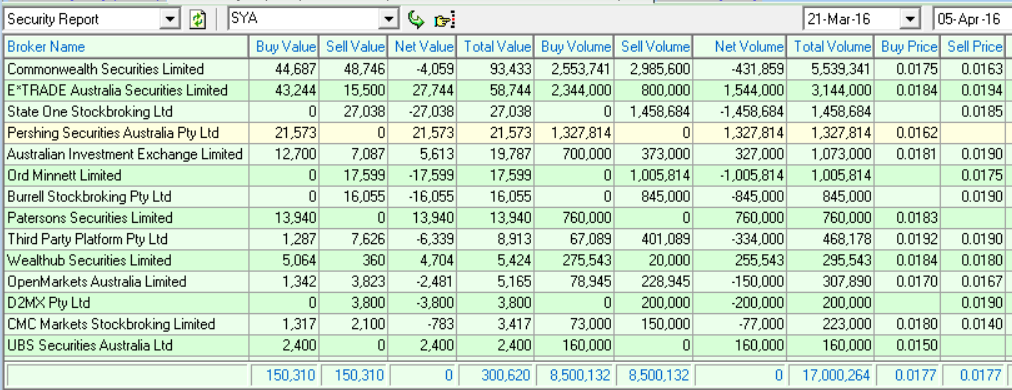Click the 05-Apr-16 end date field

click(972, 19)
